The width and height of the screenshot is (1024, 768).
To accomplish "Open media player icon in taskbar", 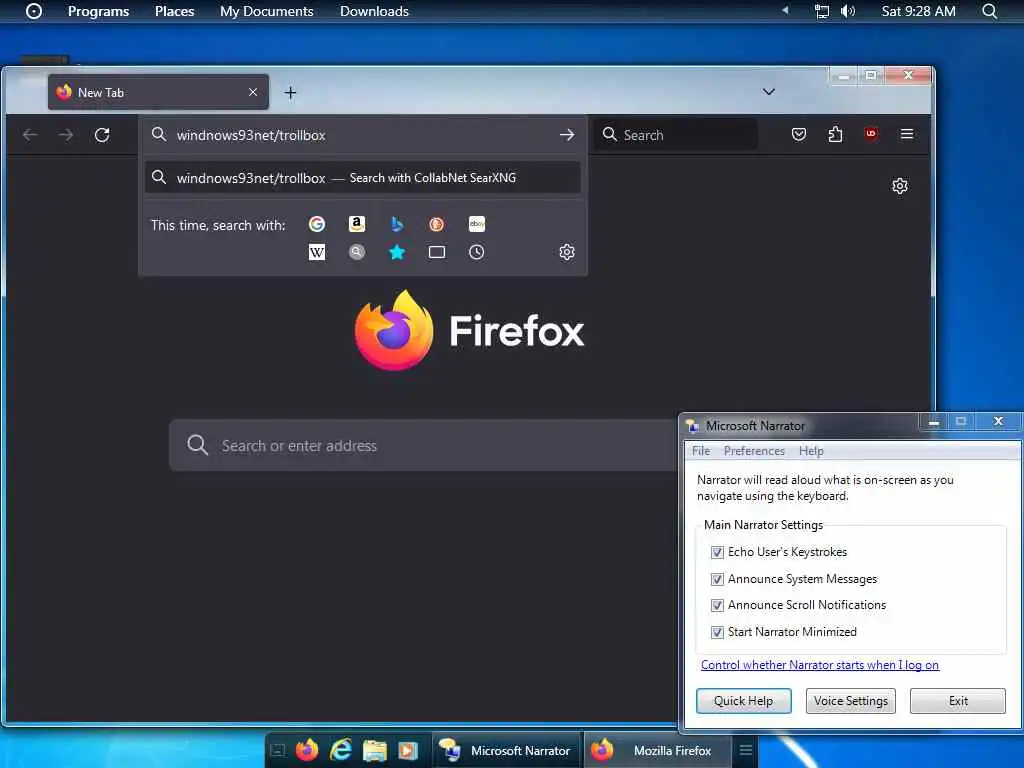I will pyautogui.click(x=408, y=750).
